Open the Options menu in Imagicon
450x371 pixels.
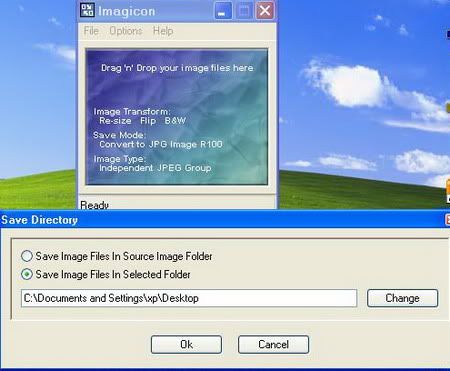tap(126, 31)
